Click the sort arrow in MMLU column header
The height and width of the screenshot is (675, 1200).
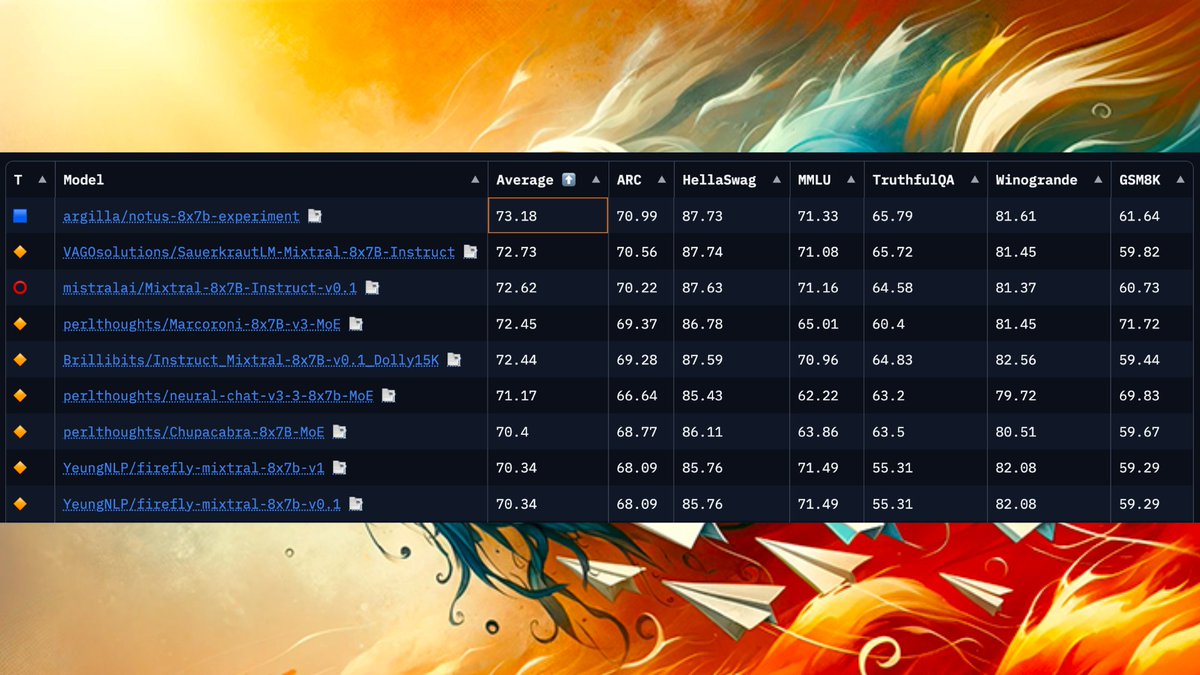click(x=851, y=180)
